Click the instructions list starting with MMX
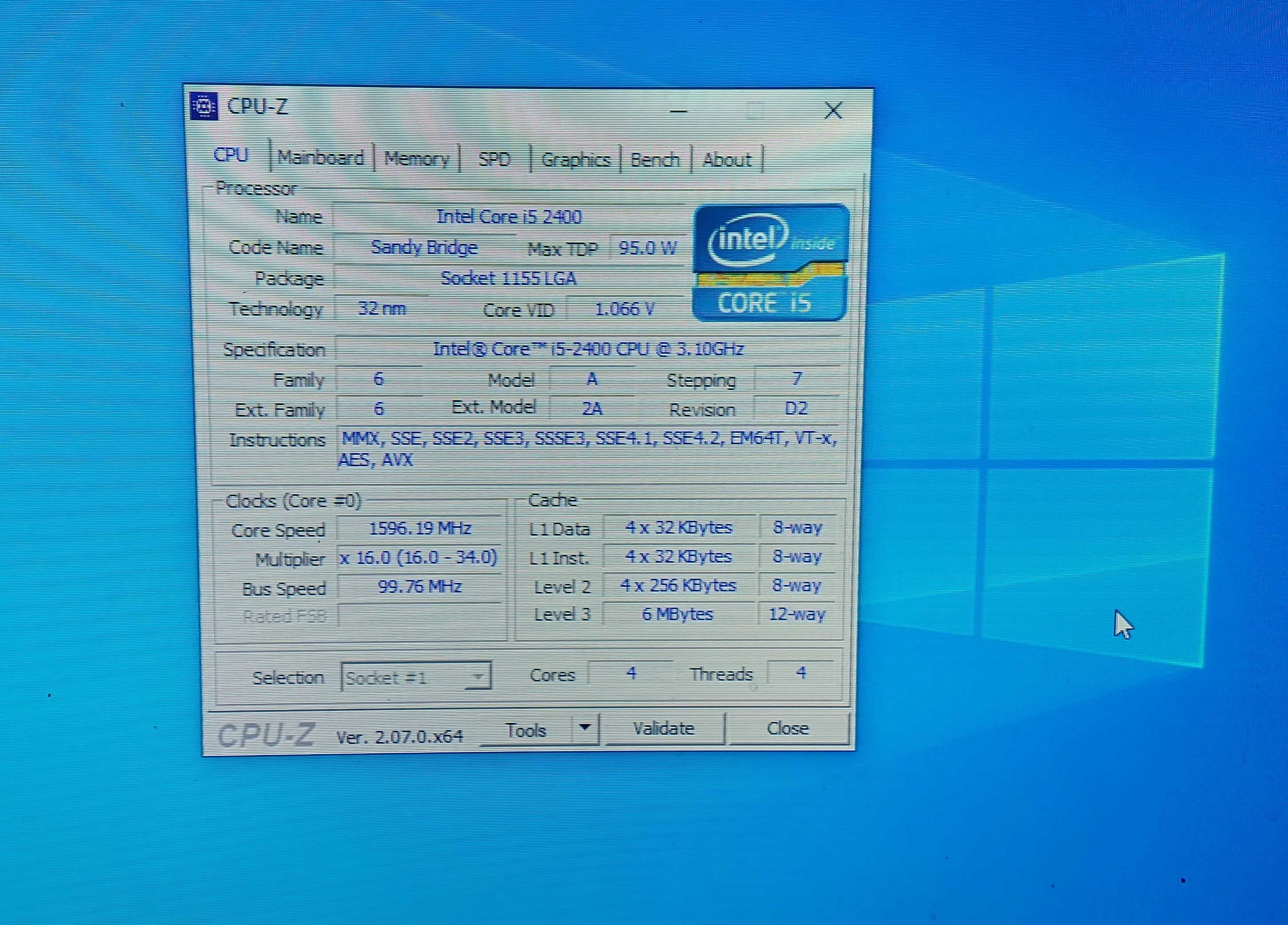The image size is (1288, 925). click(x=588, y=449)
